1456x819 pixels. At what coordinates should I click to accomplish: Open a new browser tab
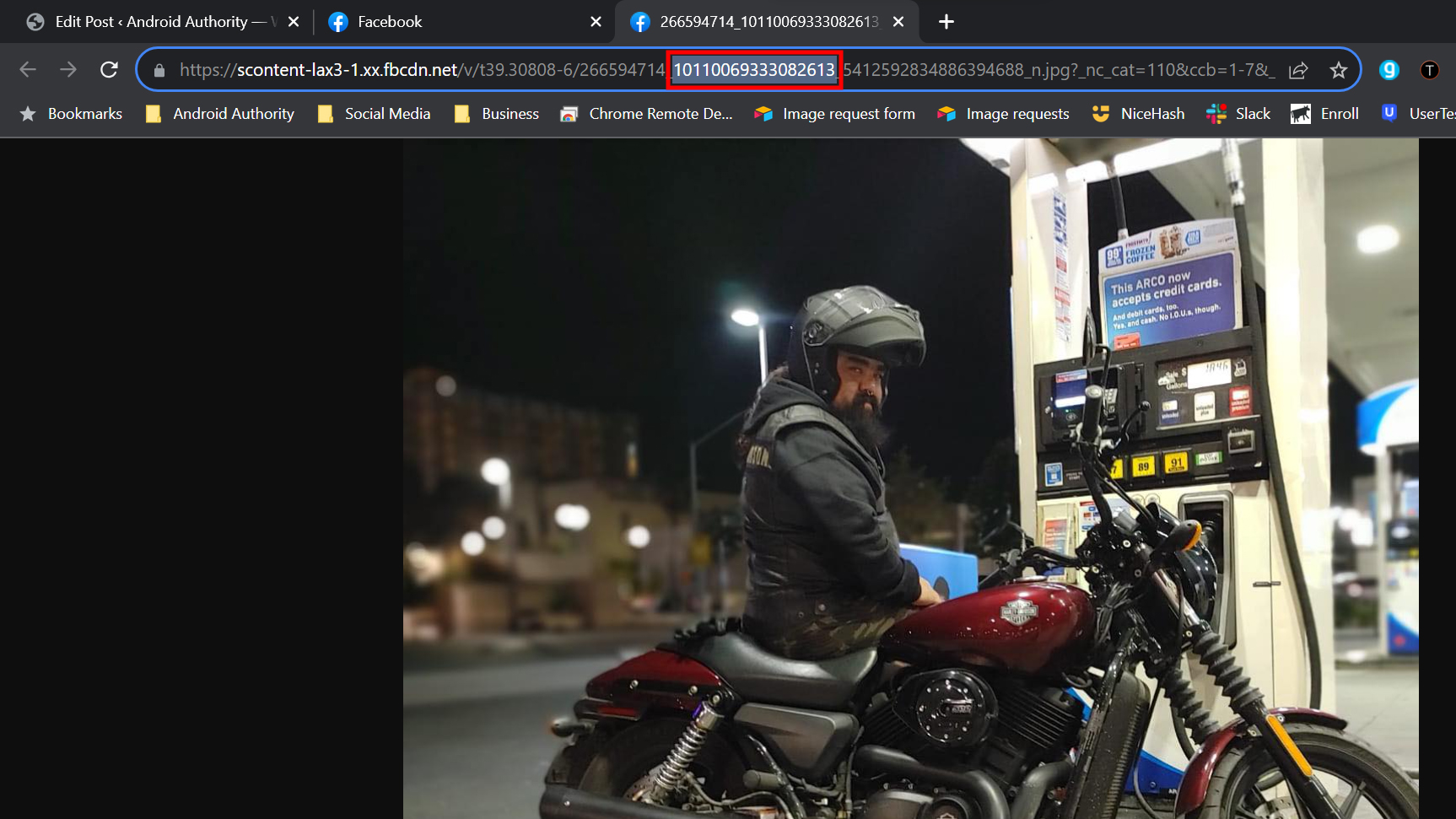(x=946, y=22)
